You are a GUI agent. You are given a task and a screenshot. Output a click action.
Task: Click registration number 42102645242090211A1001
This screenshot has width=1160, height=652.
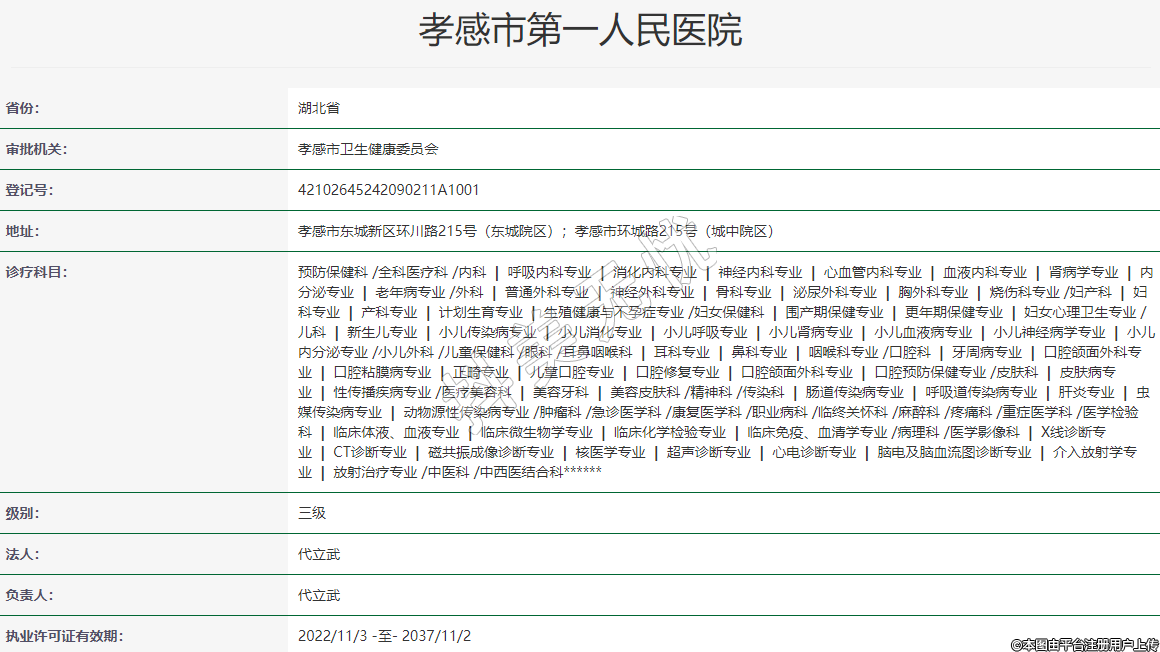pos(389,190)
